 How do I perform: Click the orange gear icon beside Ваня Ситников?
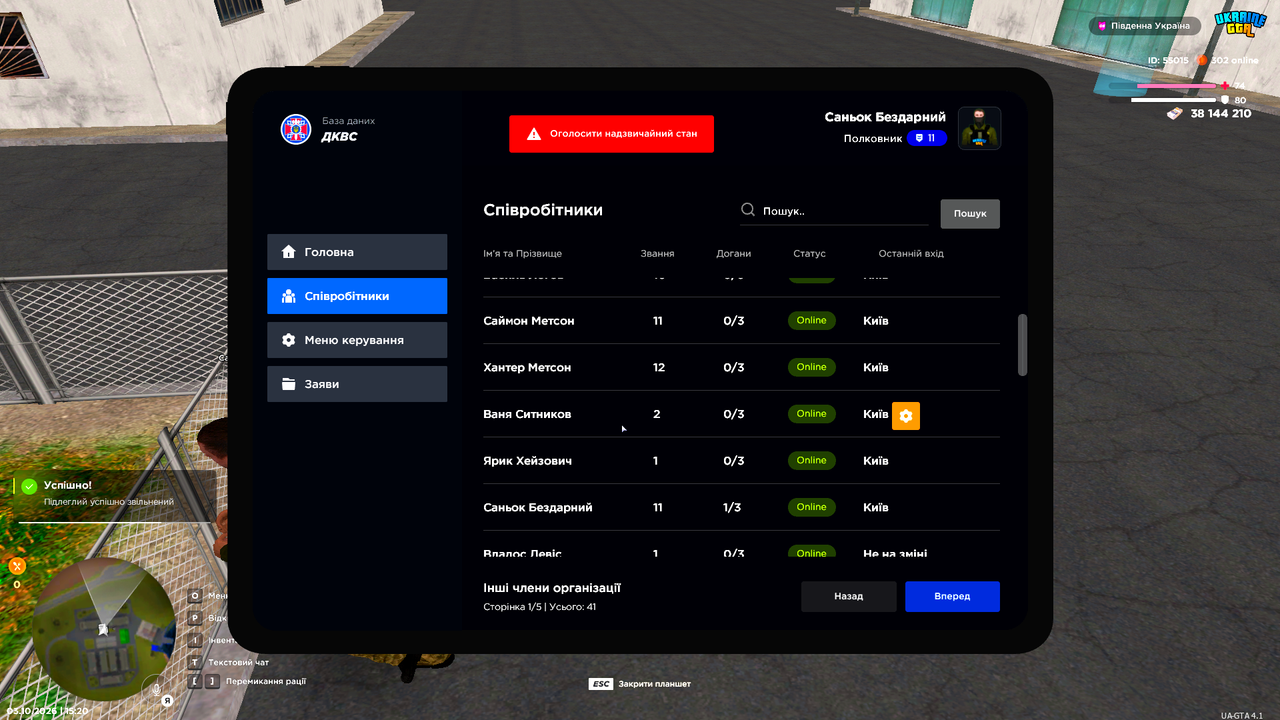coord(906,415)
